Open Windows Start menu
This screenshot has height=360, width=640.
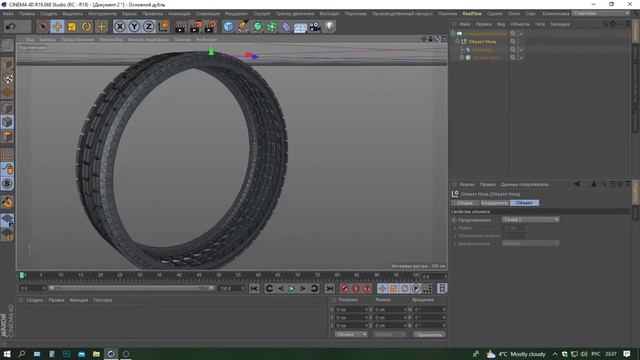click(7, 354)
